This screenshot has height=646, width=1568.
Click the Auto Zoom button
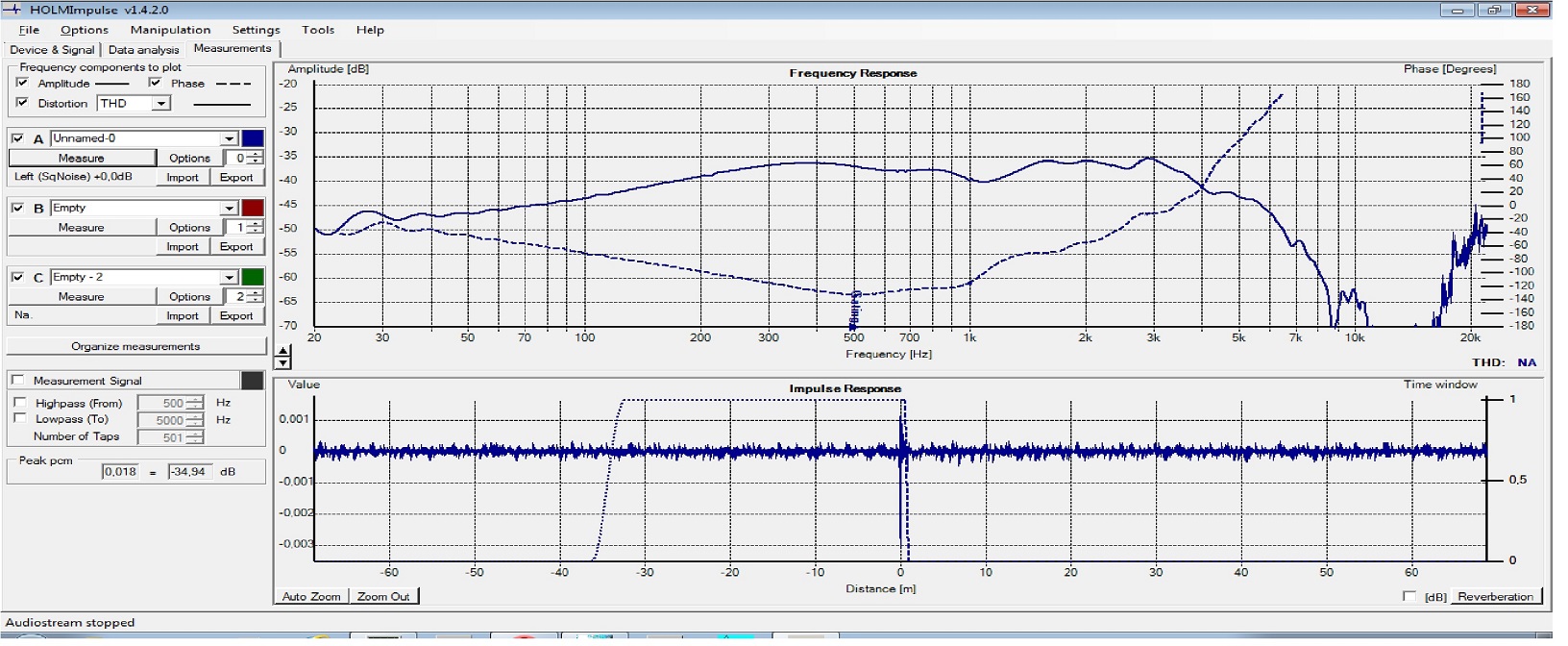pyautogui.click(x=311, y=597)
